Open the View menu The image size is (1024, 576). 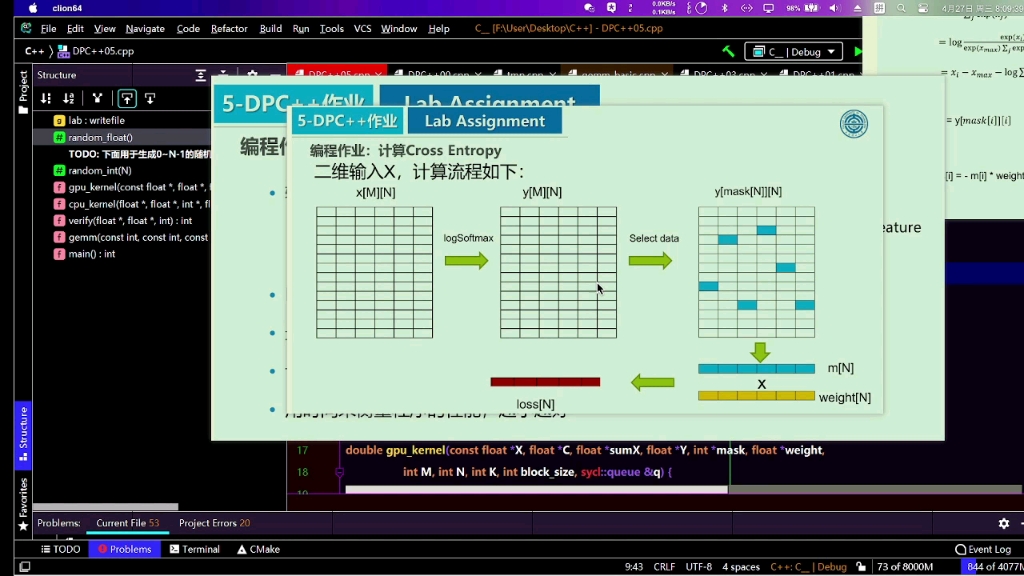104,29
